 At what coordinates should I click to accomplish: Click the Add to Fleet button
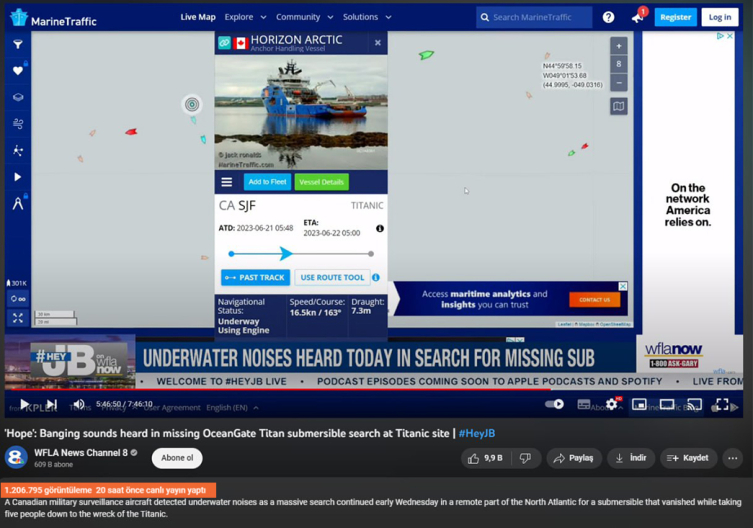click(267, 182)
